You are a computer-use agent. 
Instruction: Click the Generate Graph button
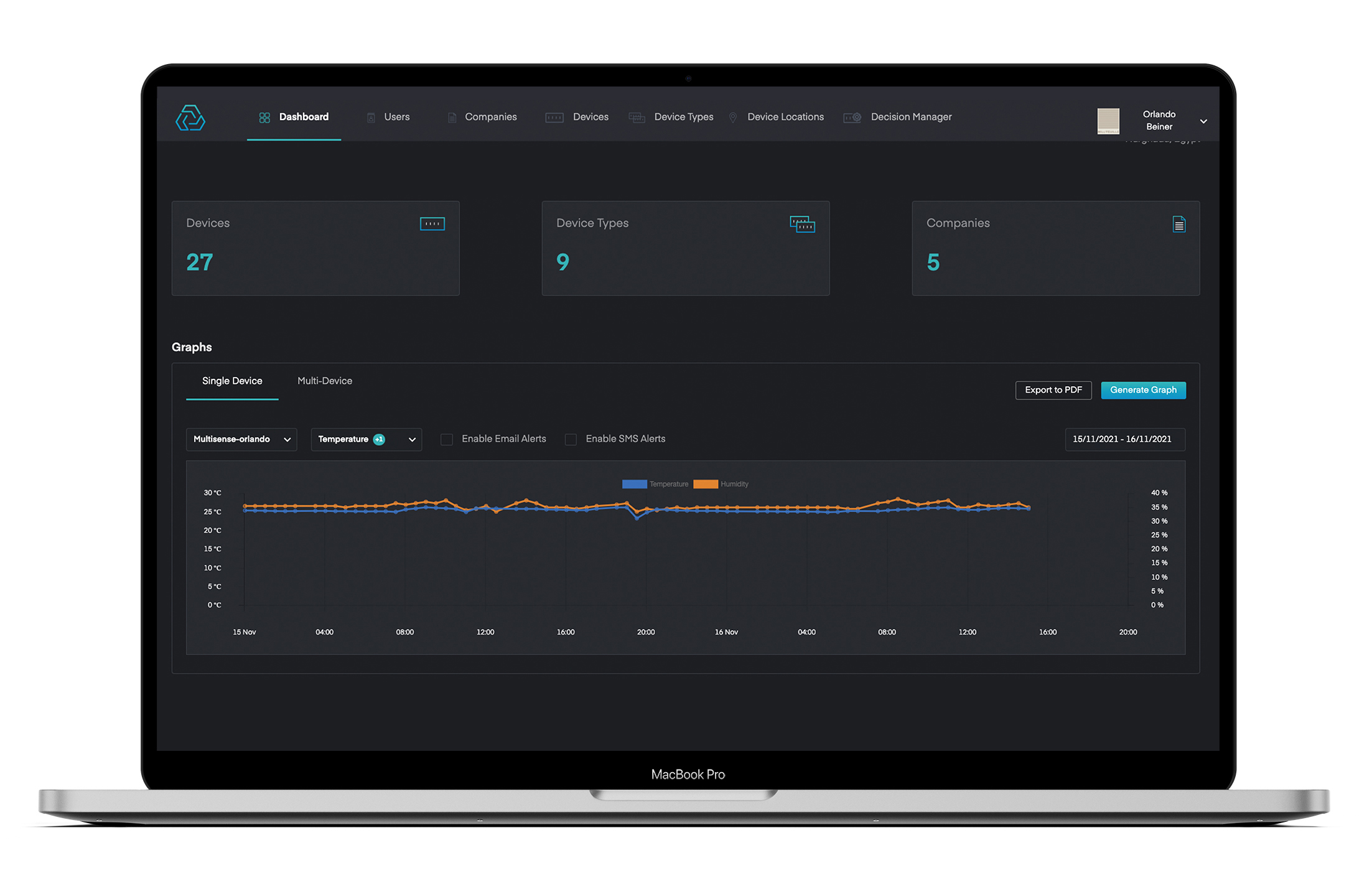pyautogui.click(x=1143, y=390)
